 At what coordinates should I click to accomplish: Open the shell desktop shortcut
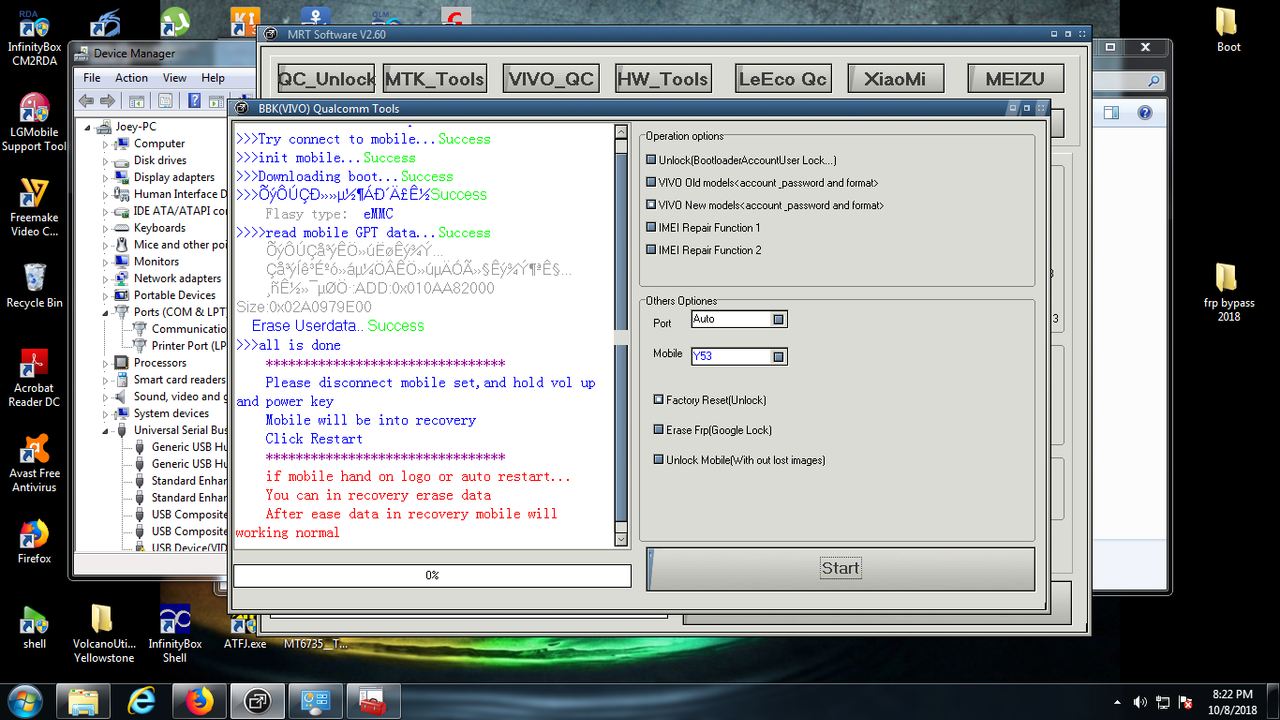pyautogui.click(x=34, y=627)
